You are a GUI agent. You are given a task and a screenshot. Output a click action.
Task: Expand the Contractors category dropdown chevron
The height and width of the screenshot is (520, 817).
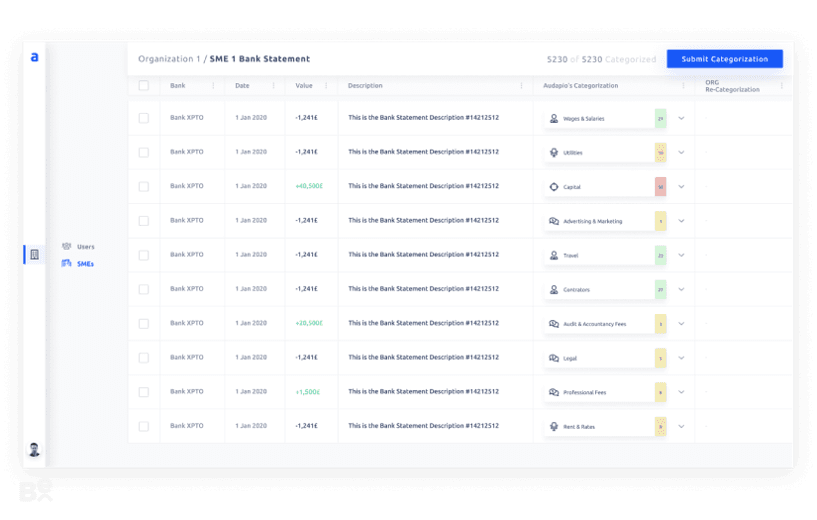coord(681,289)
